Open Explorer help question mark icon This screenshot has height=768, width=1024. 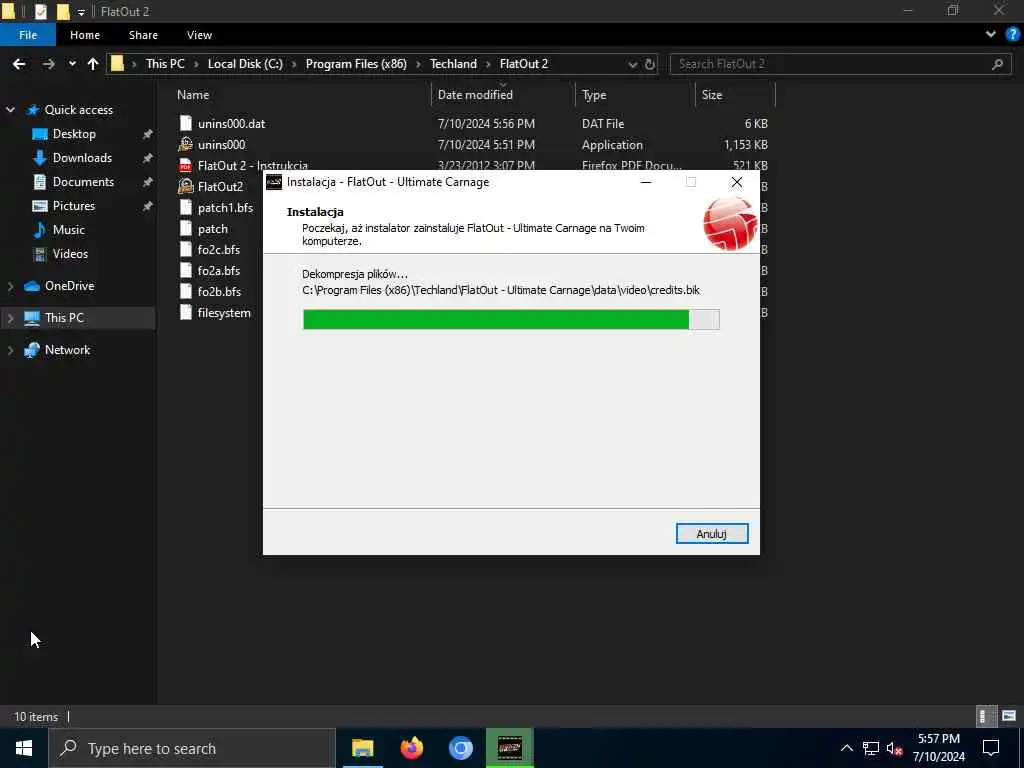[1013, 35]
